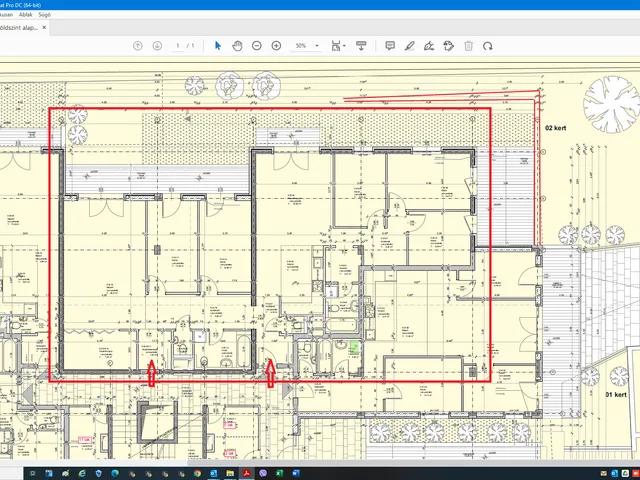Screen dimensions: 640x480
Task: Open the comment sticky note tool
Action: [390, 46]
